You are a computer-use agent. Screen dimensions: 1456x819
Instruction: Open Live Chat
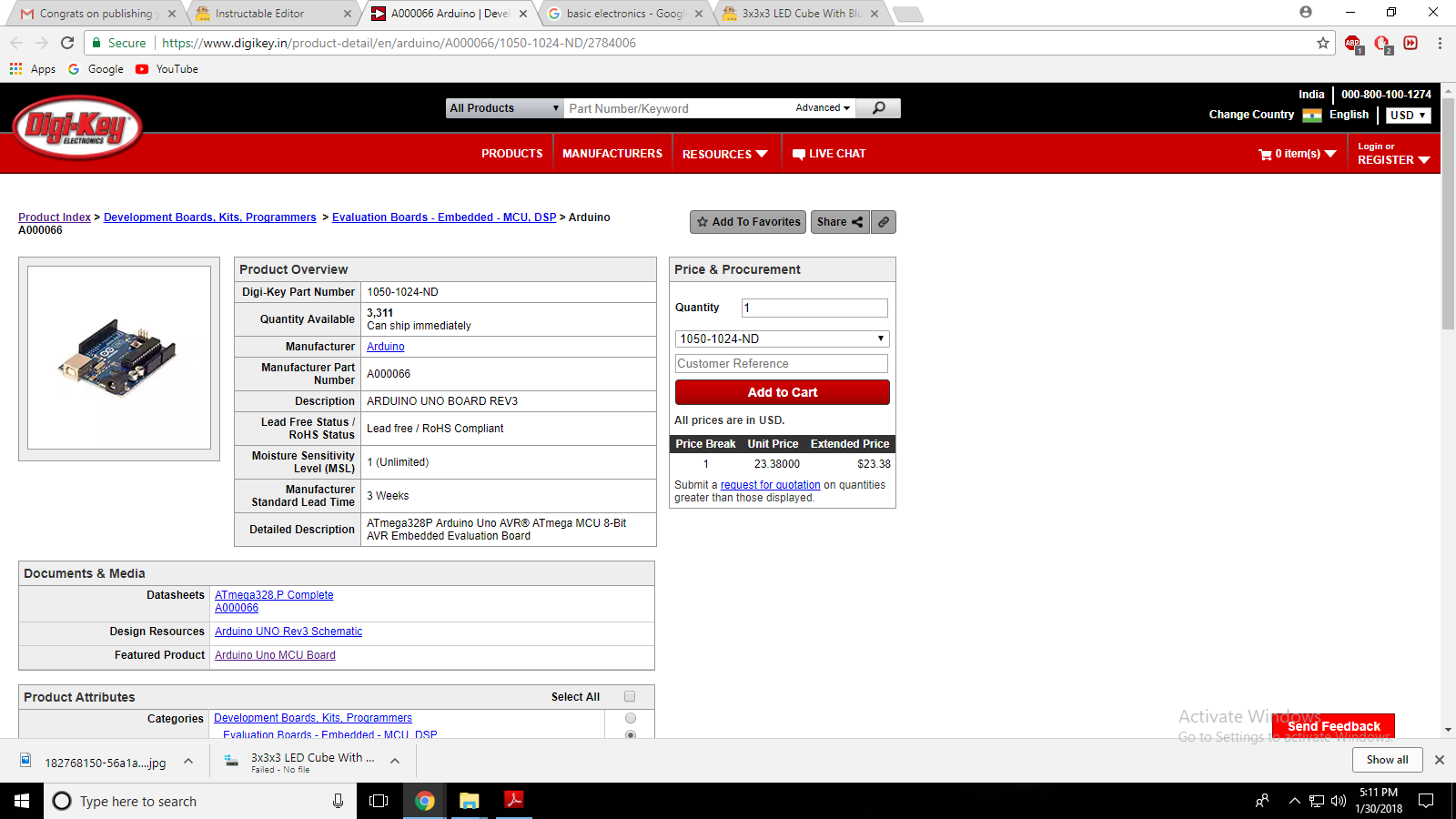(x=829, y=154)
